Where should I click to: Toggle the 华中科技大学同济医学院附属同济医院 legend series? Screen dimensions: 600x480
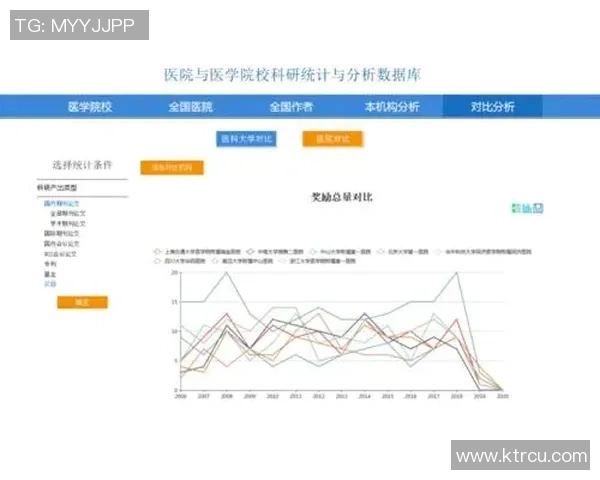click(483, 252)
